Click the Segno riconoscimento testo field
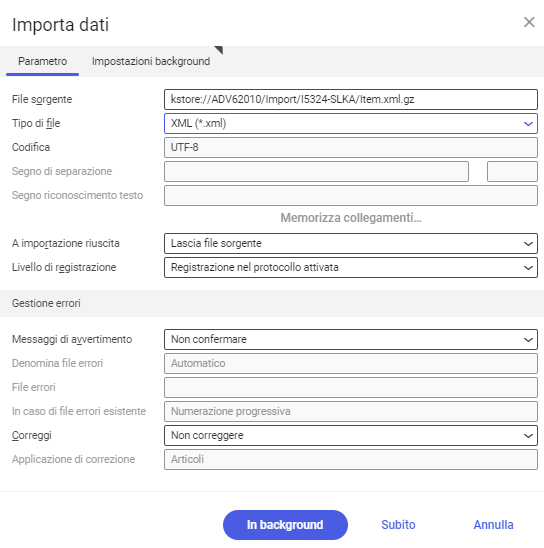This screenshot has width=544, height=548. [351, 195]
